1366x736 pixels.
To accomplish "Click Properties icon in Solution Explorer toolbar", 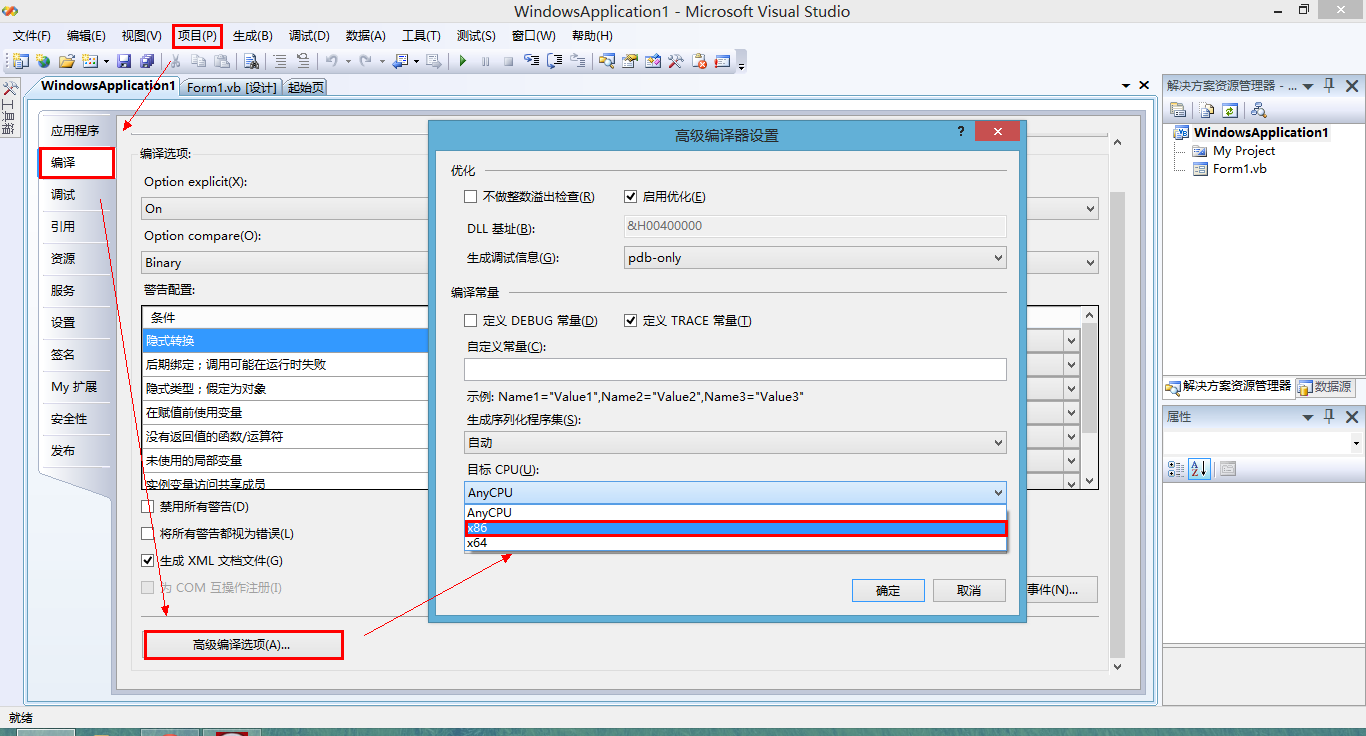I will point(1178,110).
